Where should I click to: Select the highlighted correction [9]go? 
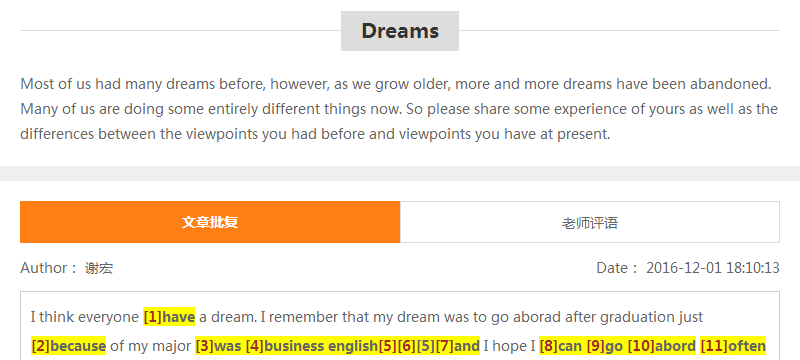point(605,346)
